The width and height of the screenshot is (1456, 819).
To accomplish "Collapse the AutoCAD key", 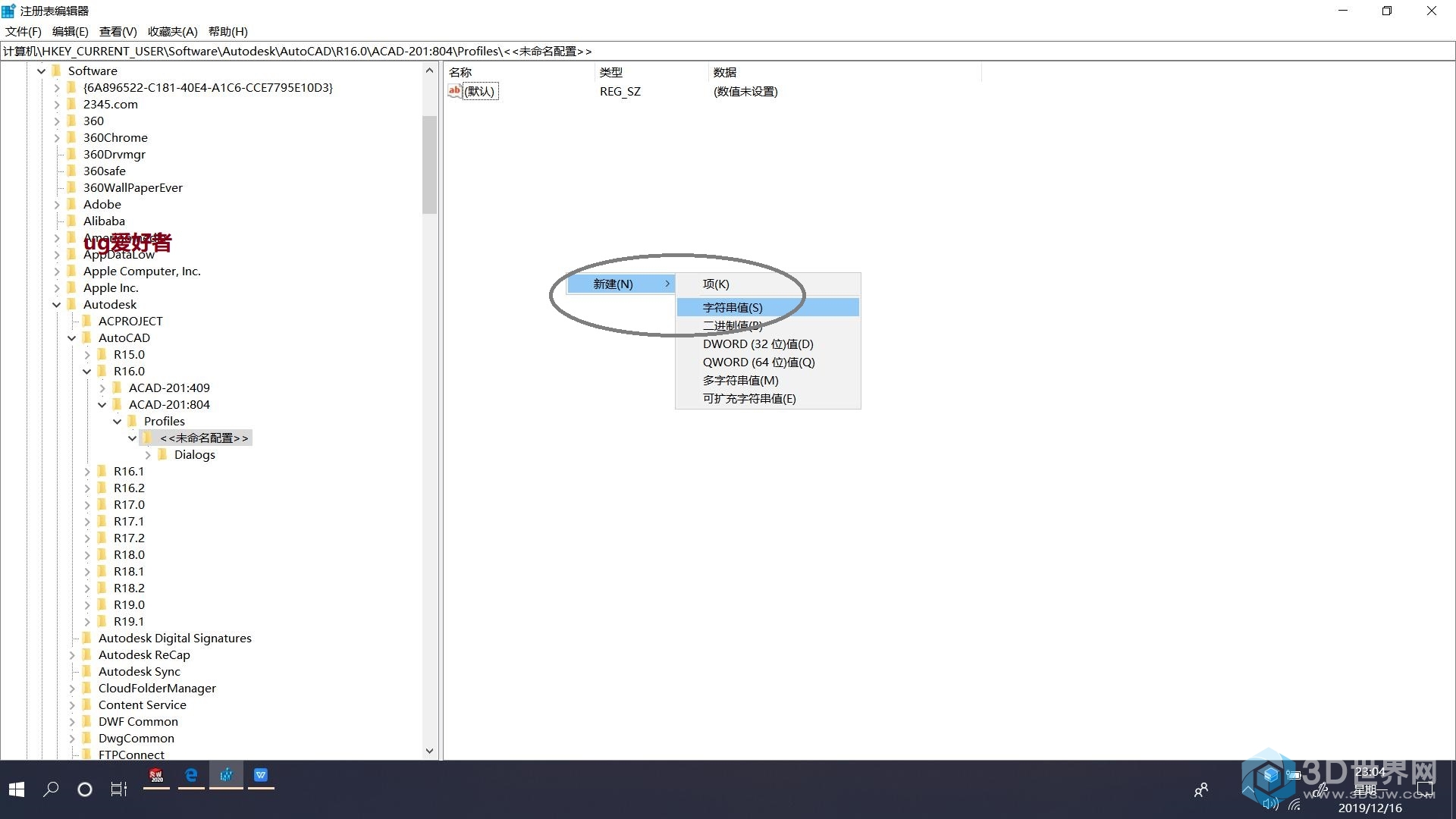I will coord(71,337).
